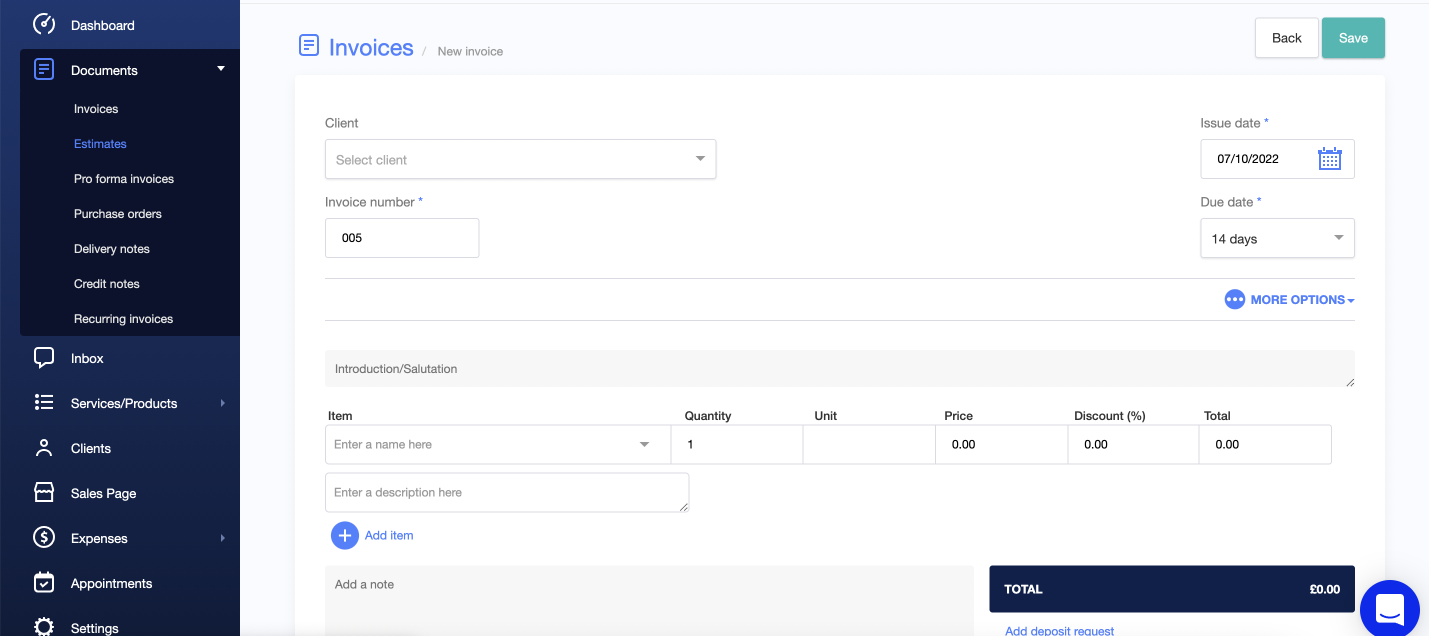Expand the MORE OPTIONS menu

(x=1289, y=299)
